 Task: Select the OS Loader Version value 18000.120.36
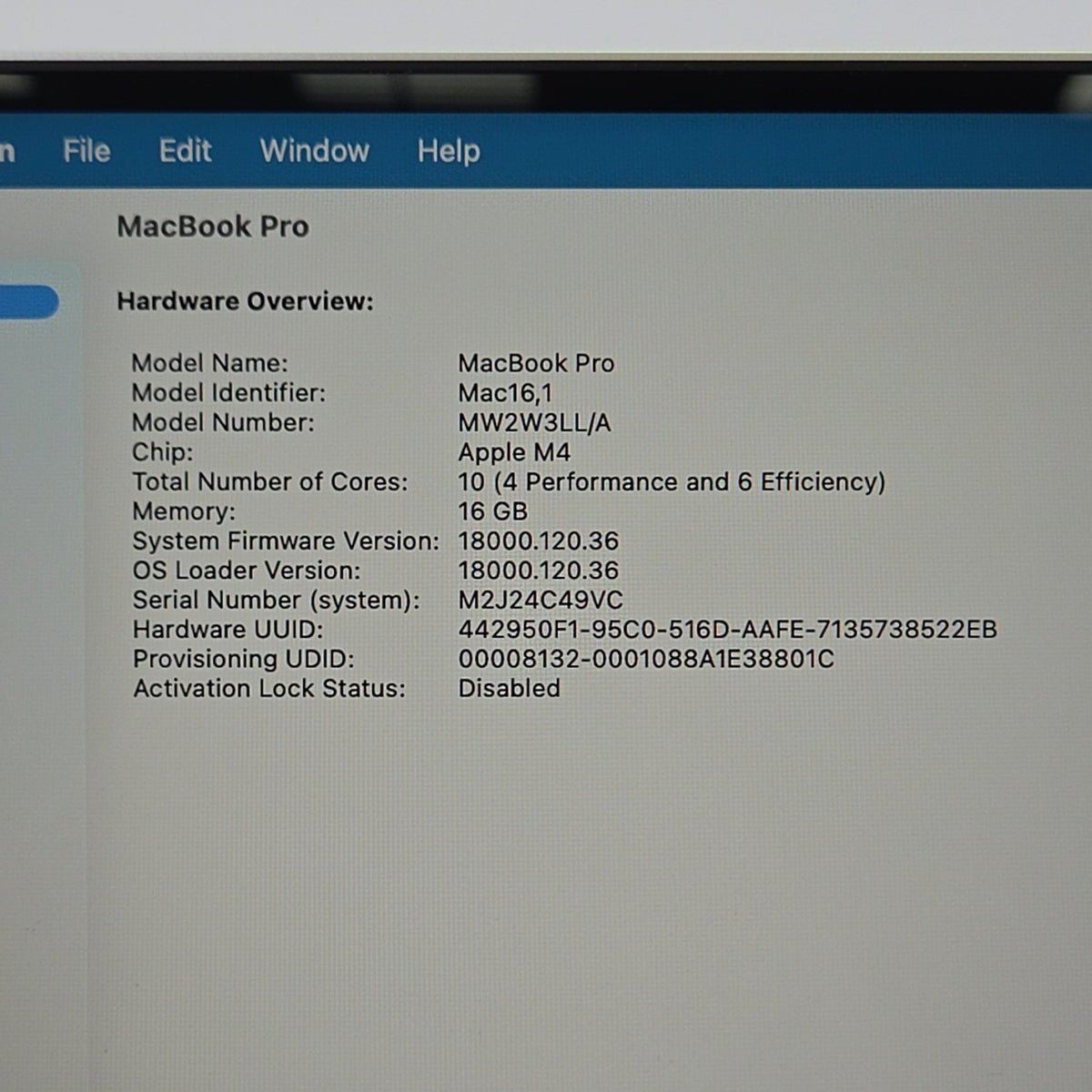pos(538,571)
